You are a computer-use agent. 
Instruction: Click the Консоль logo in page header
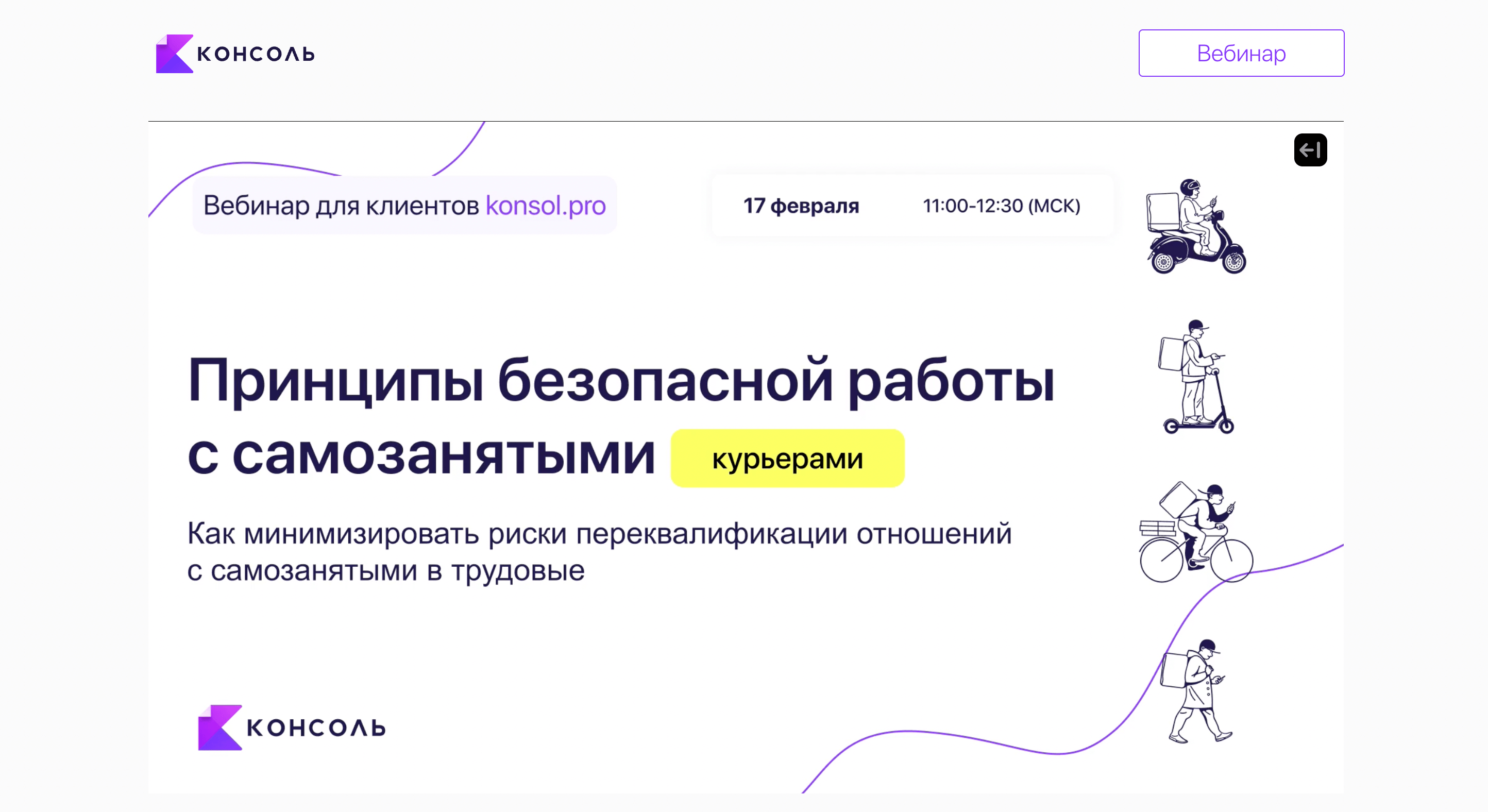coord(235,54)
